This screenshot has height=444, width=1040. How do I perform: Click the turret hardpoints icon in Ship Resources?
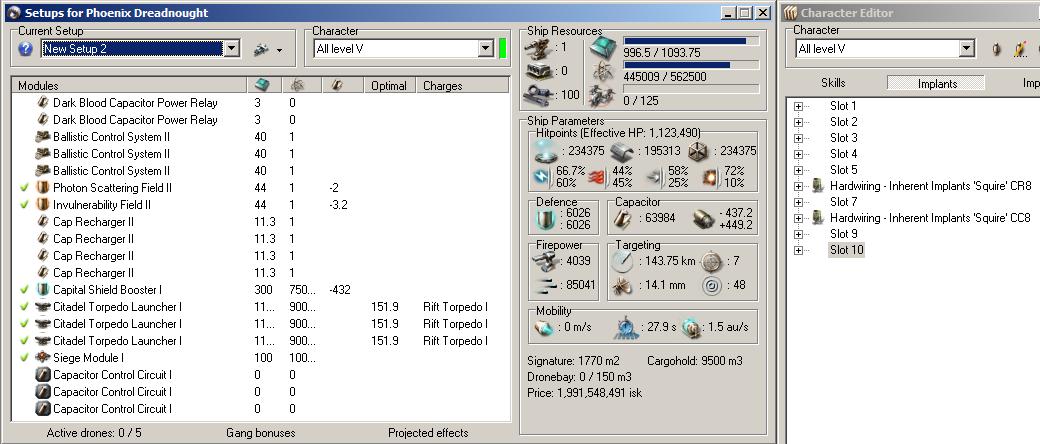(x=537, y=47)
